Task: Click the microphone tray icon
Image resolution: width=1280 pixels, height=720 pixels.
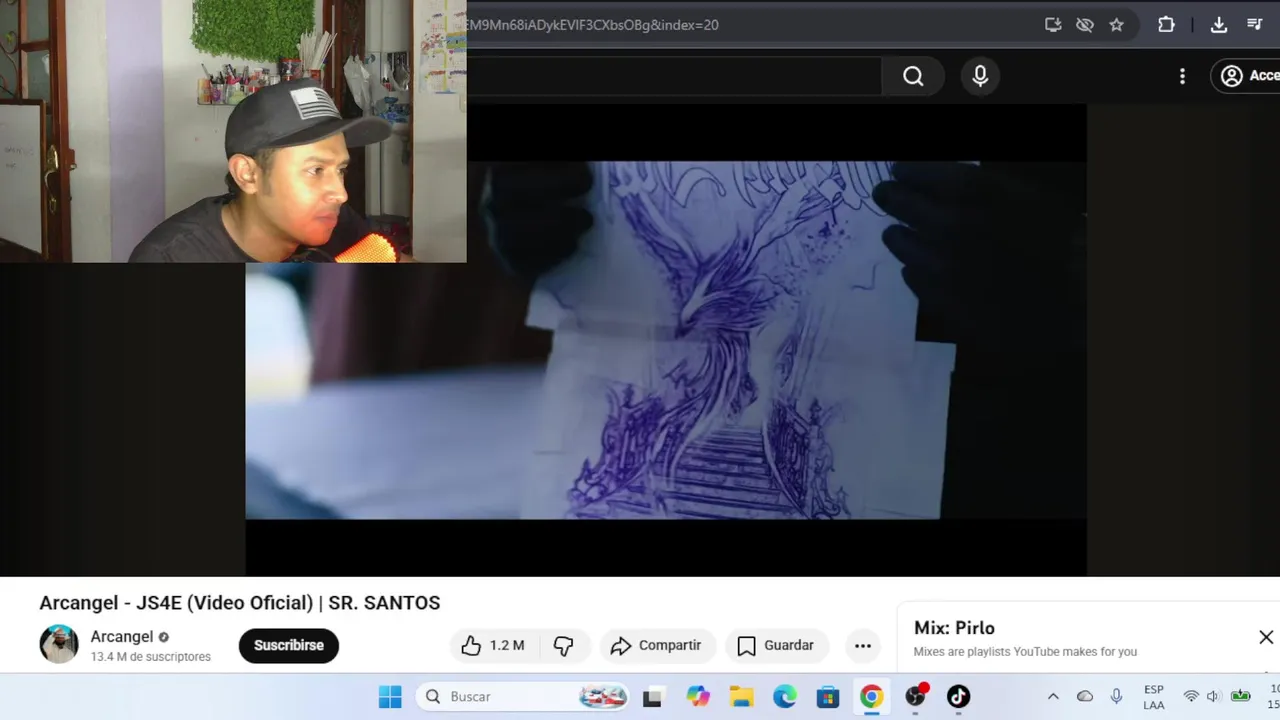Action: [1117, 697]
